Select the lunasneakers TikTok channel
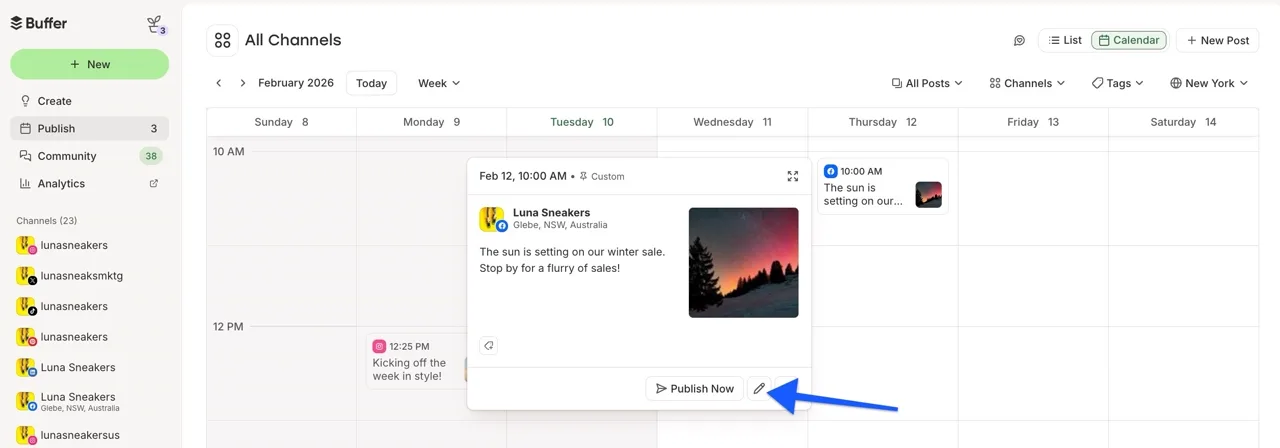The width and height of the screenshot is (1280, 448). pyautogui.click(x=74, y=306)
